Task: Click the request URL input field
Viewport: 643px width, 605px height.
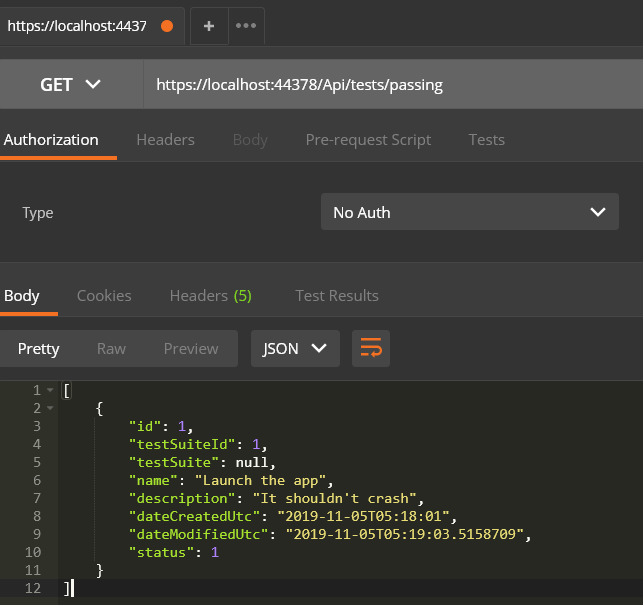Action: [x=393, y=84]
